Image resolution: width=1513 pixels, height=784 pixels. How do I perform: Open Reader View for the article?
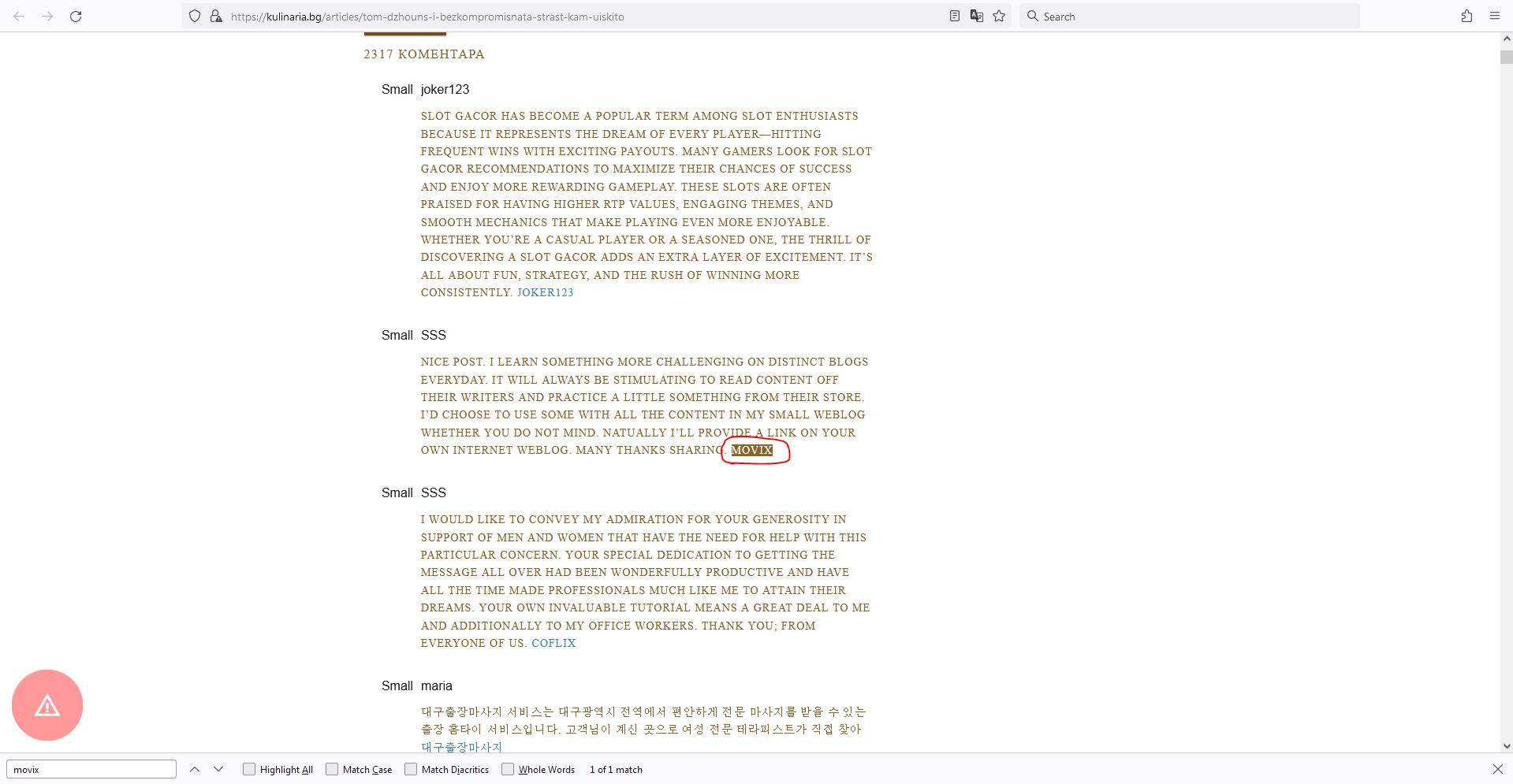[x=953, y=16]
